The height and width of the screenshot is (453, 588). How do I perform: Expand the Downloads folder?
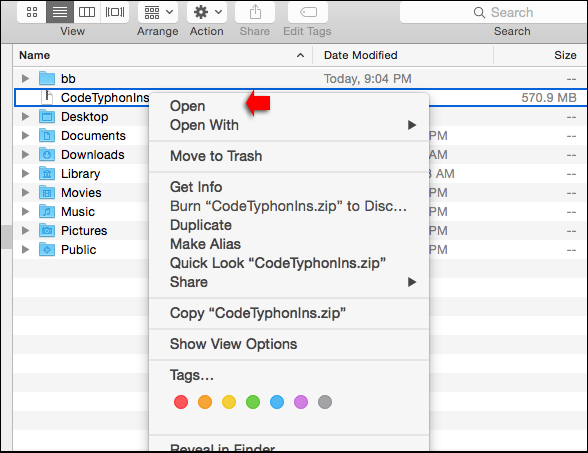click(x=26, y=154)
